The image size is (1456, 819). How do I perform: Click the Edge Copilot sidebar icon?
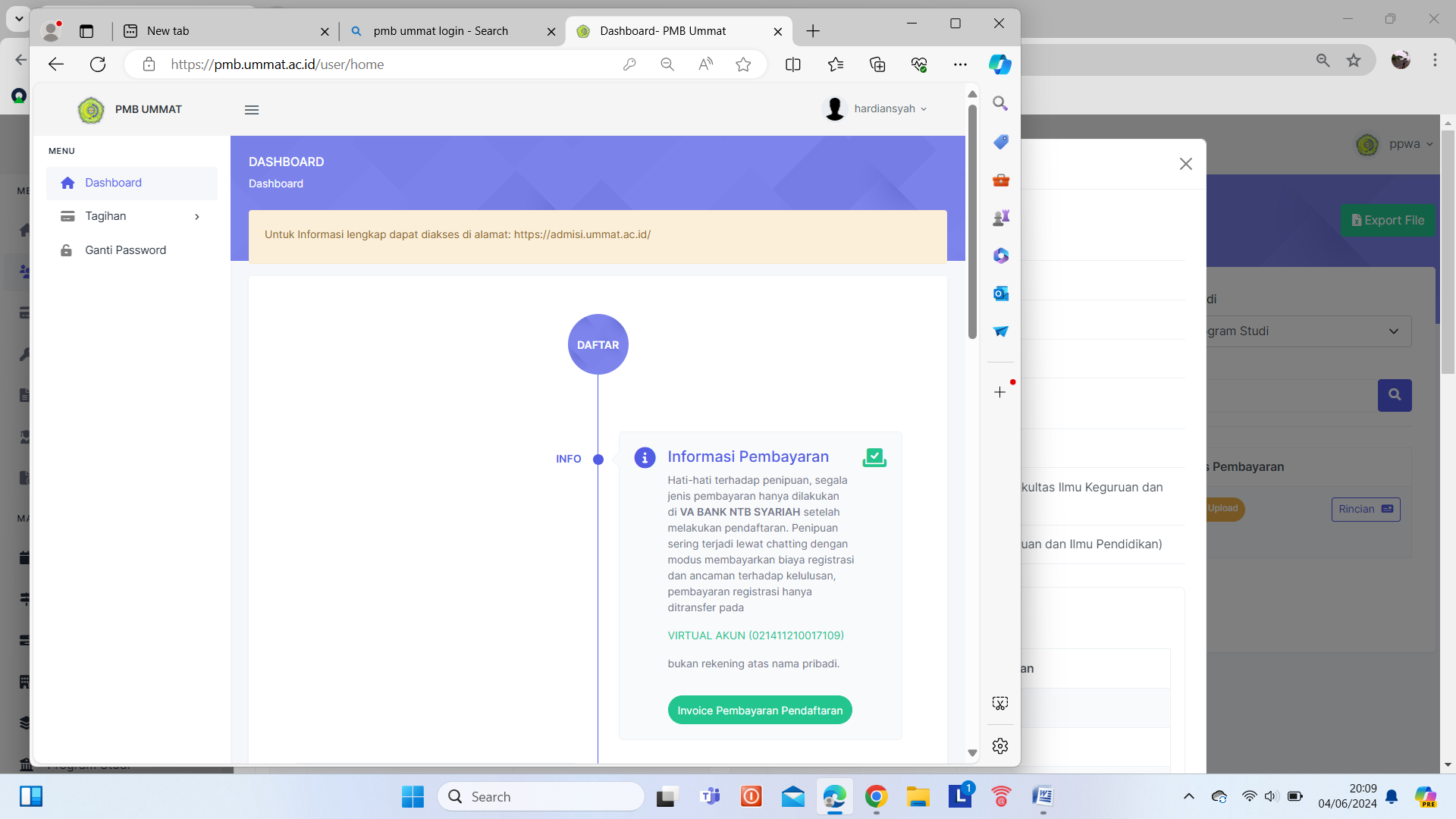[999, 64]
